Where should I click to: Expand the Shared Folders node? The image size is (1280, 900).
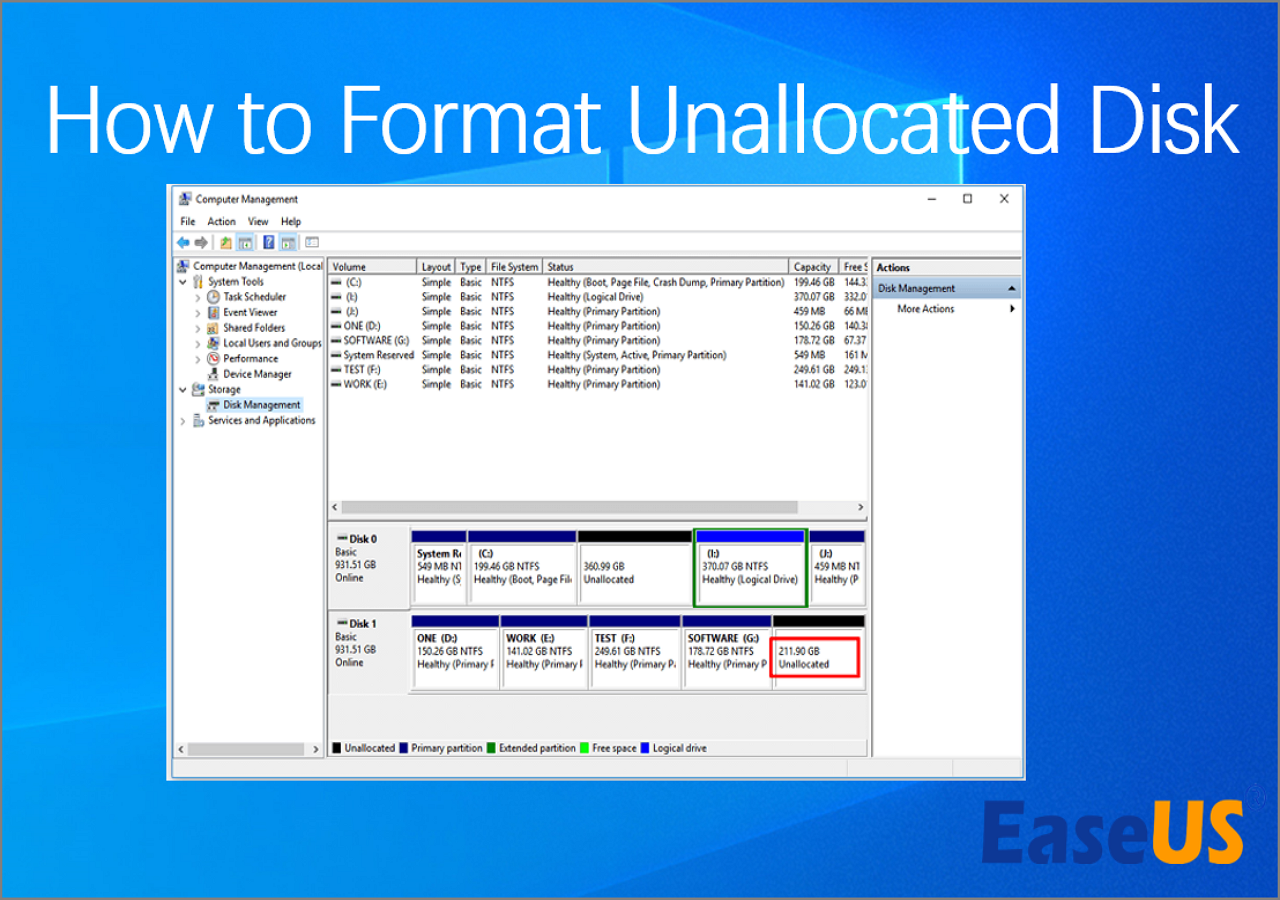198,328
